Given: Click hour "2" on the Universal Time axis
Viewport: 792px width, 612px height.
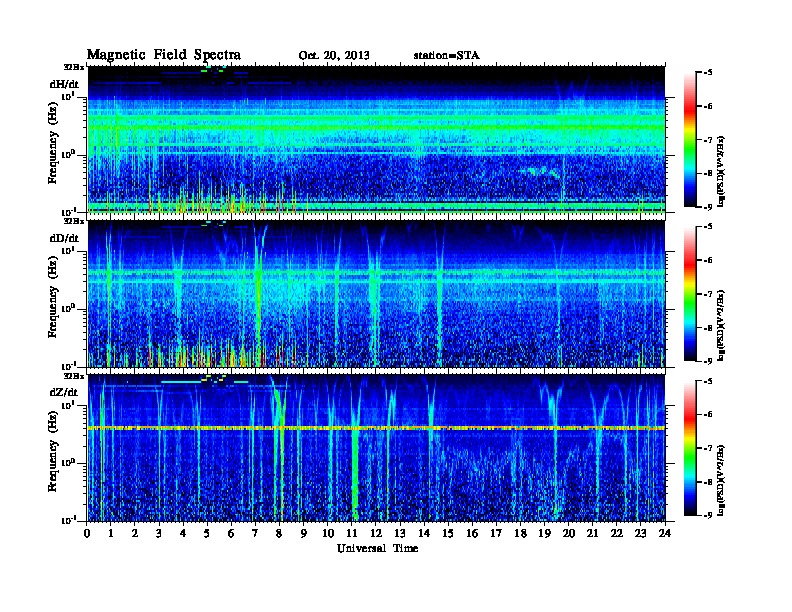Looking at the screenshot, I should (135, 533).
